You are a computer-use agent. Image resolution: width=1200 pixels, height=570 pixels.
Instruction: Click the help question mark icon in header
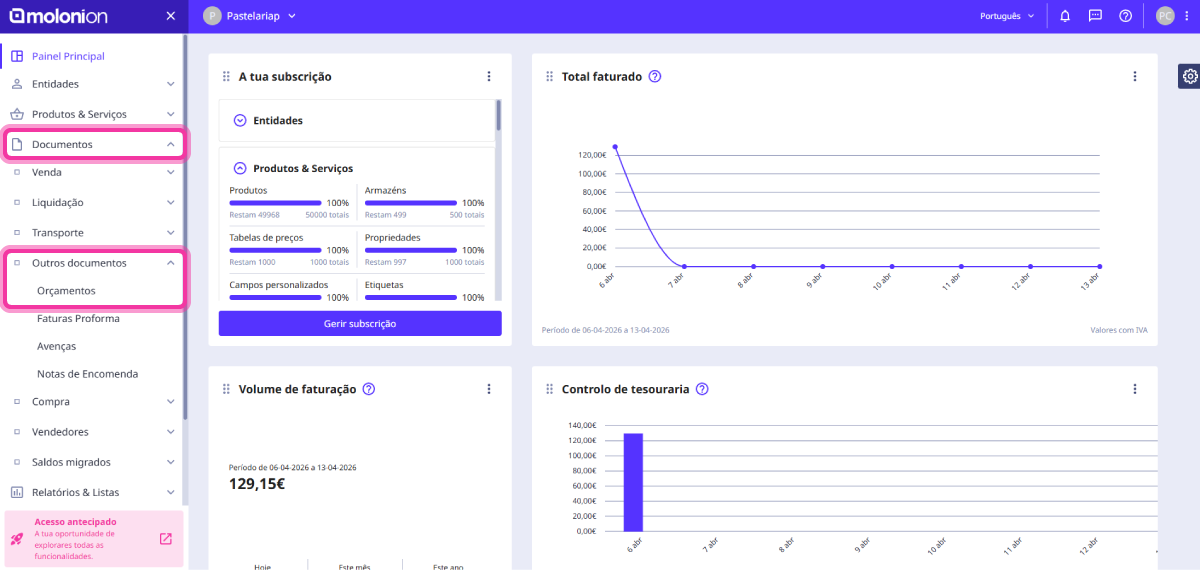coord(1125,16)
